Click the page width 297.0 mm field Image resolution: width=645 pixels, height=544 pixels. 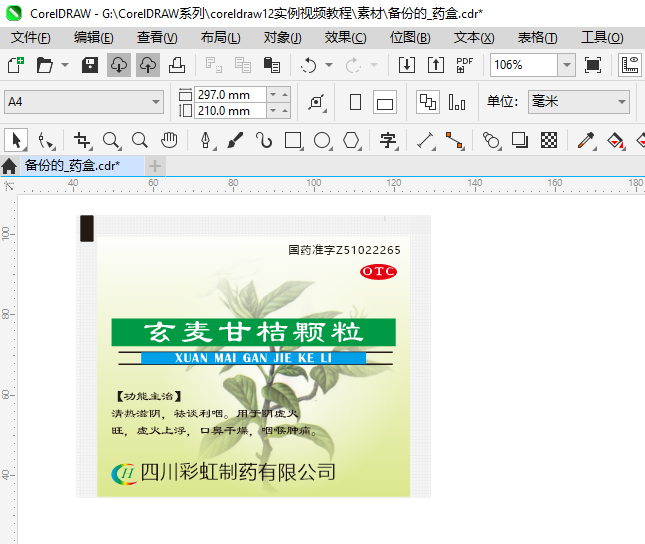230,95
